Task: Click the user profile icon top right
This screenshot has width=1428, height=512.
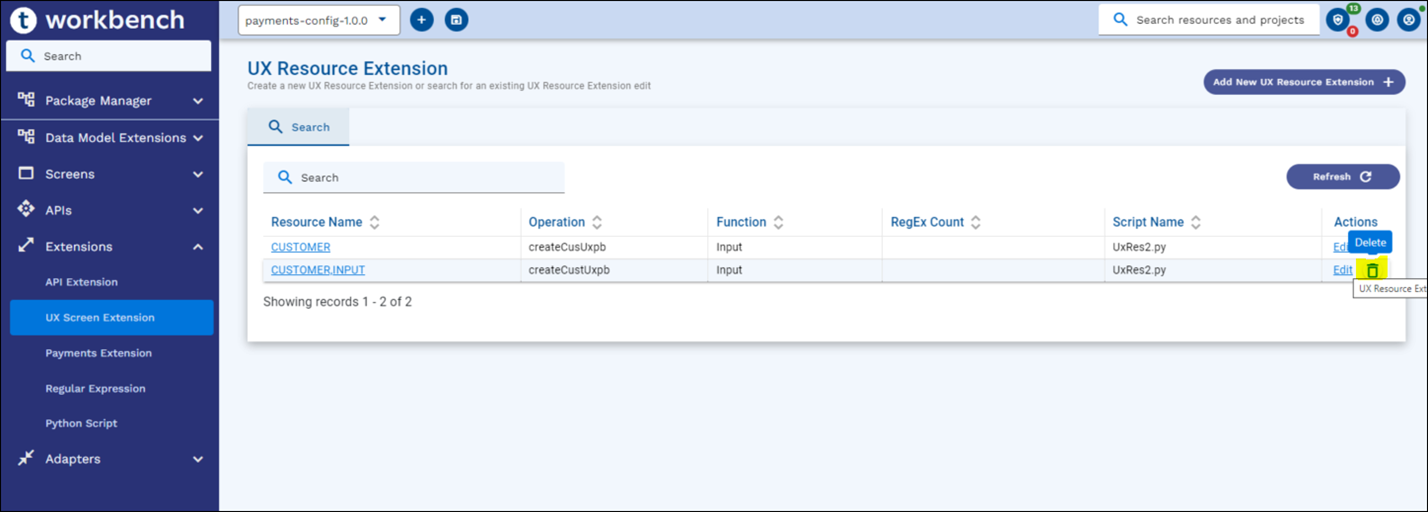Action: point(1407,20)
